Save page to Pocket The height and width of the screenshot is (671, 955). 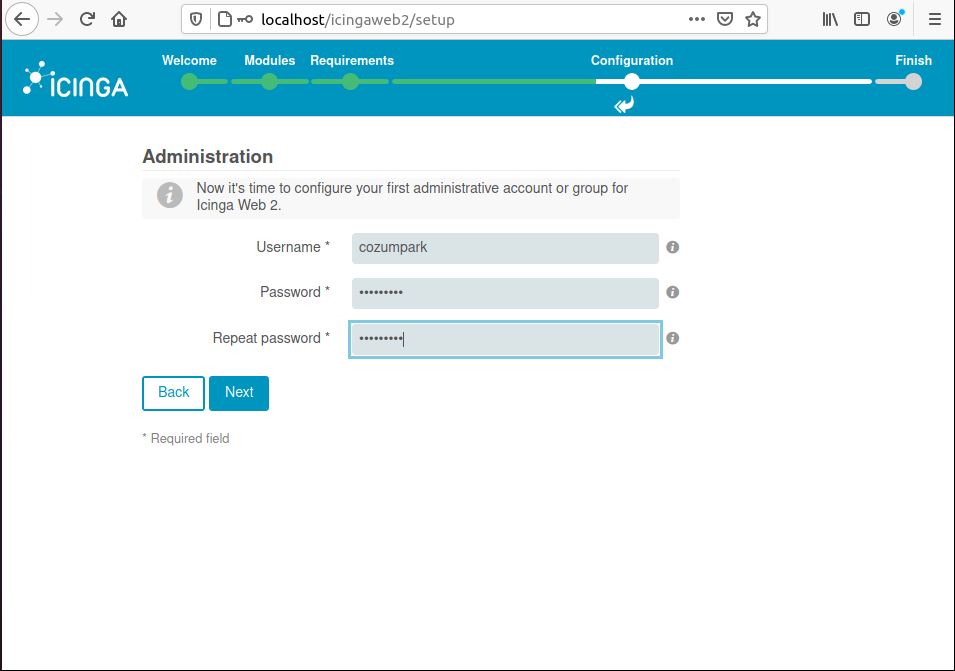click(x=725, y=19)
